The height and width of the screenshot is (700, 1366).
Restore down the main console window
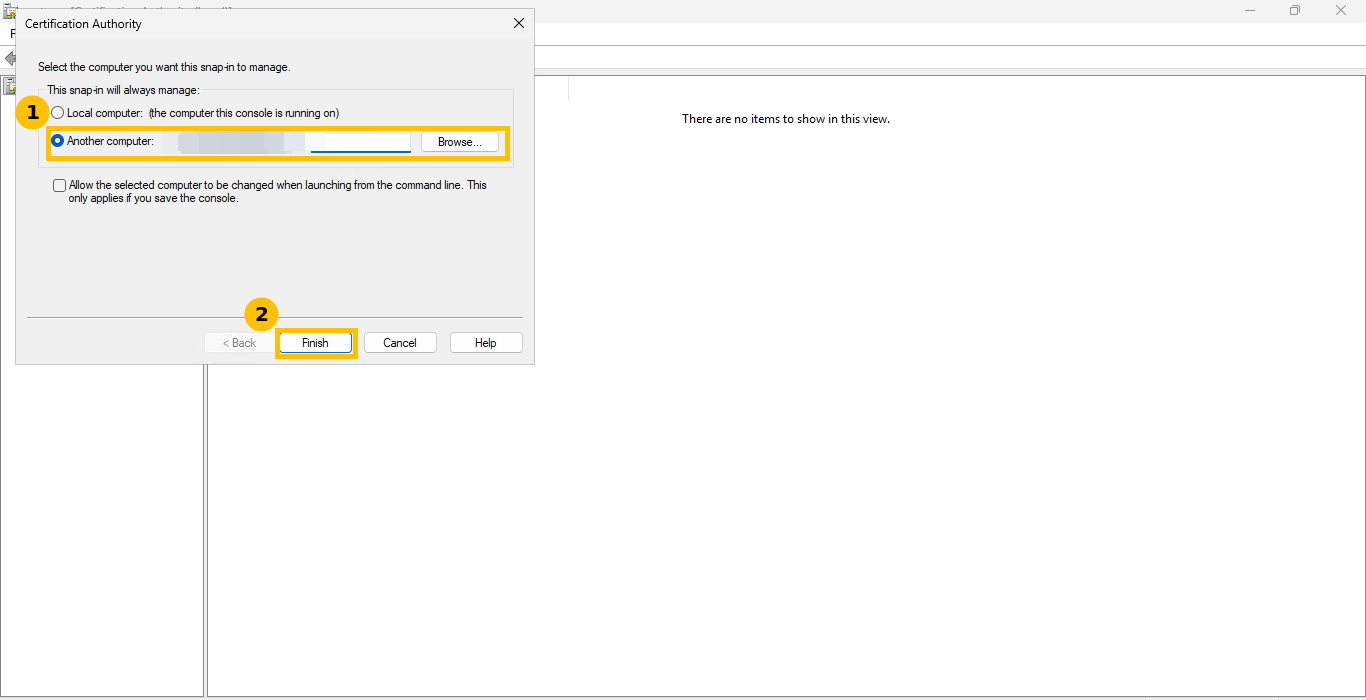(1295, 10)
